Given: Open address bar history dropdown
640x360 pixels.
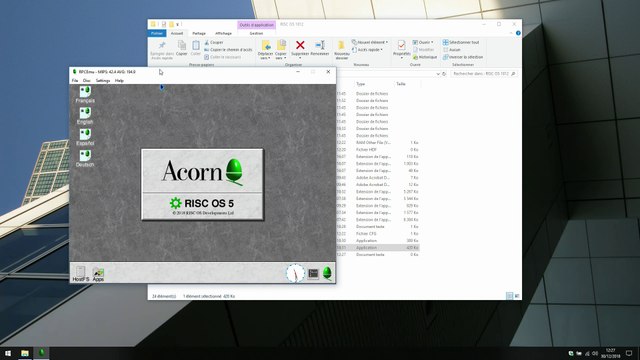Looking at the screenshot, I should (438, 74).
